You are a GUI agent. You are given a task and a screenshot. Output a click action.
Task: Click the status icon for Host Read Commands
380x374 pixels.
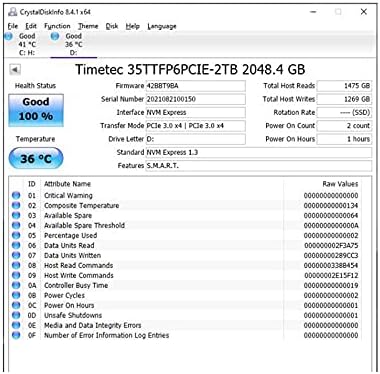(x=16, y=265)
